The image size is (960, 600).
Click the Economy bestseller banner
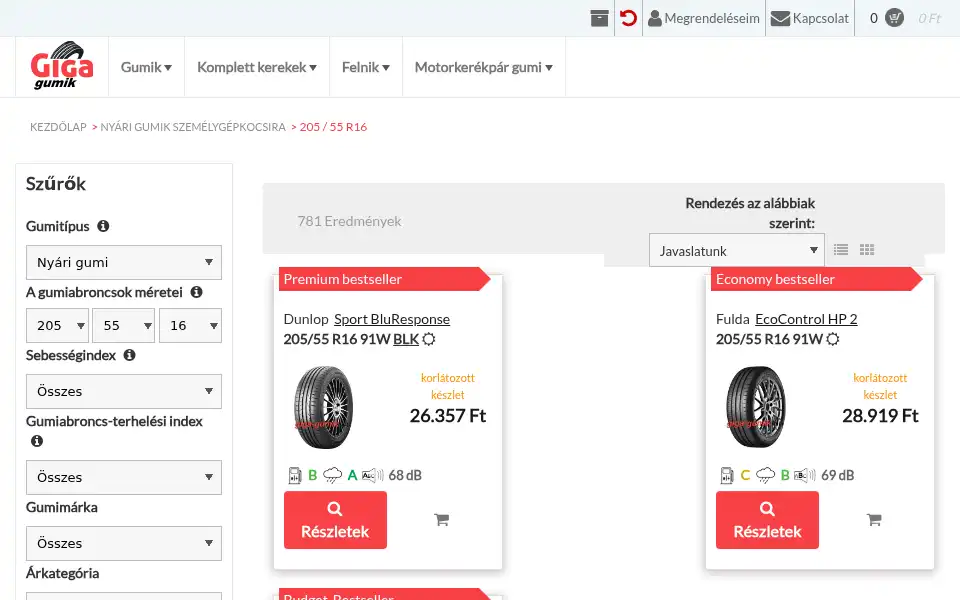[x=817, y=279]
